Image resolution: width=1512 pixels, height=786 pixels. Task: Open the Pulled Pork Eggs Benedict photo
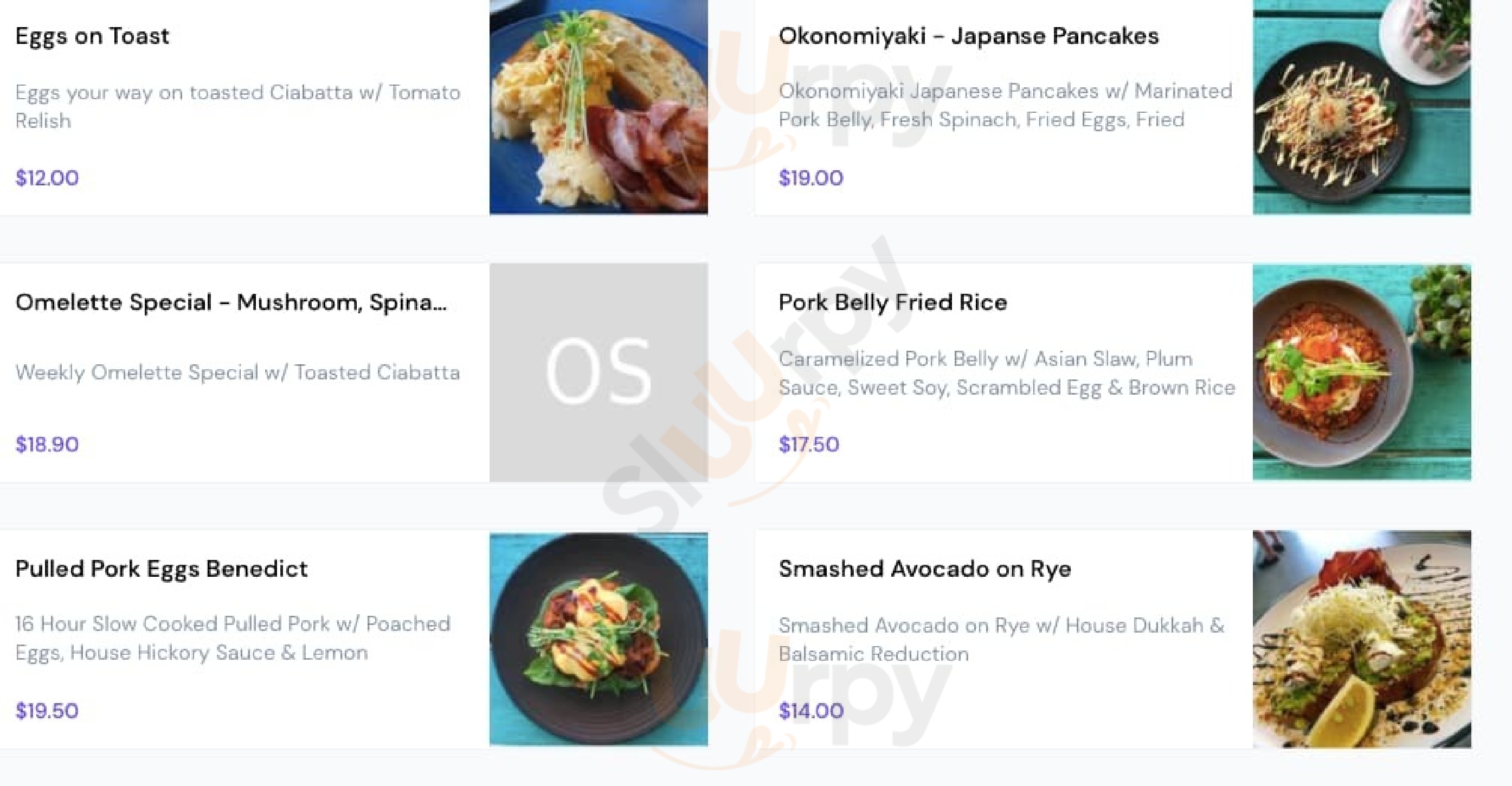tap(598, 639)
